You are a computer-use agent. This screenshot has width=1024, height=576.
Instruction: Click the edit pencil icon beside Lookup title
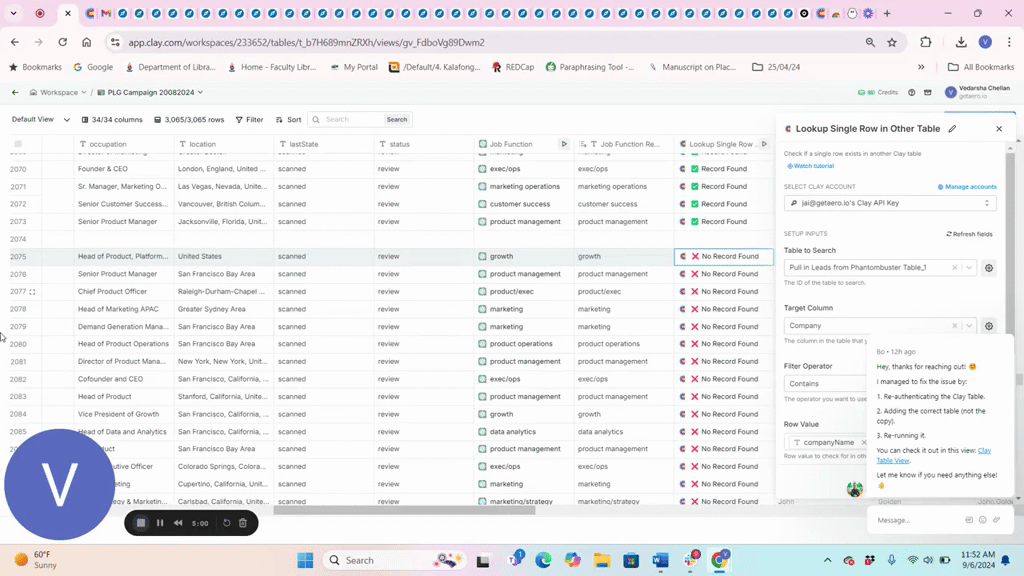pos(952,129)
